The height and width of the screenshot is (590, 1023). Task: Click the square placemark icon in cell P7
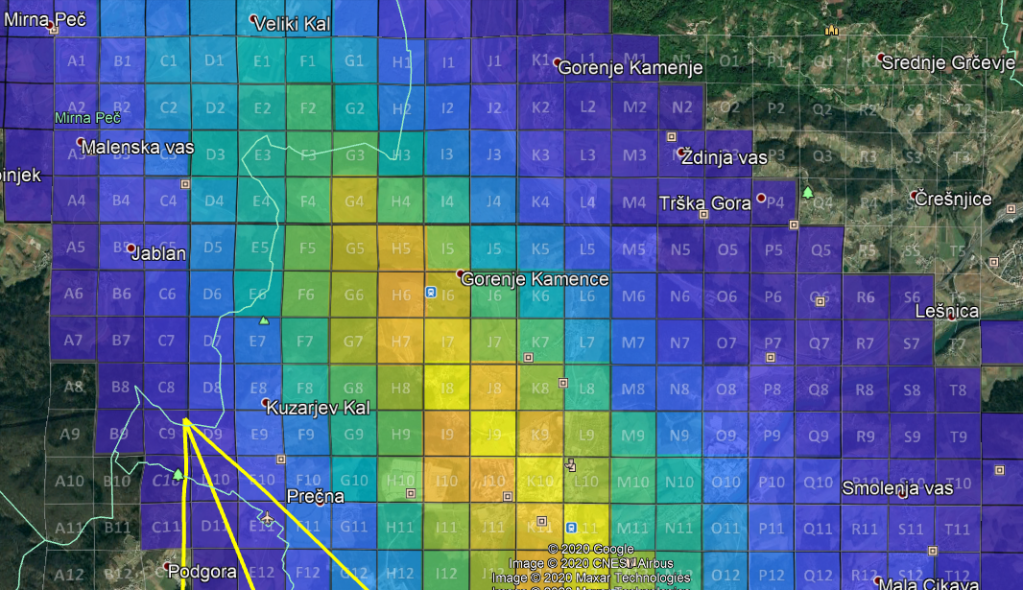click(x=771, y=356)
